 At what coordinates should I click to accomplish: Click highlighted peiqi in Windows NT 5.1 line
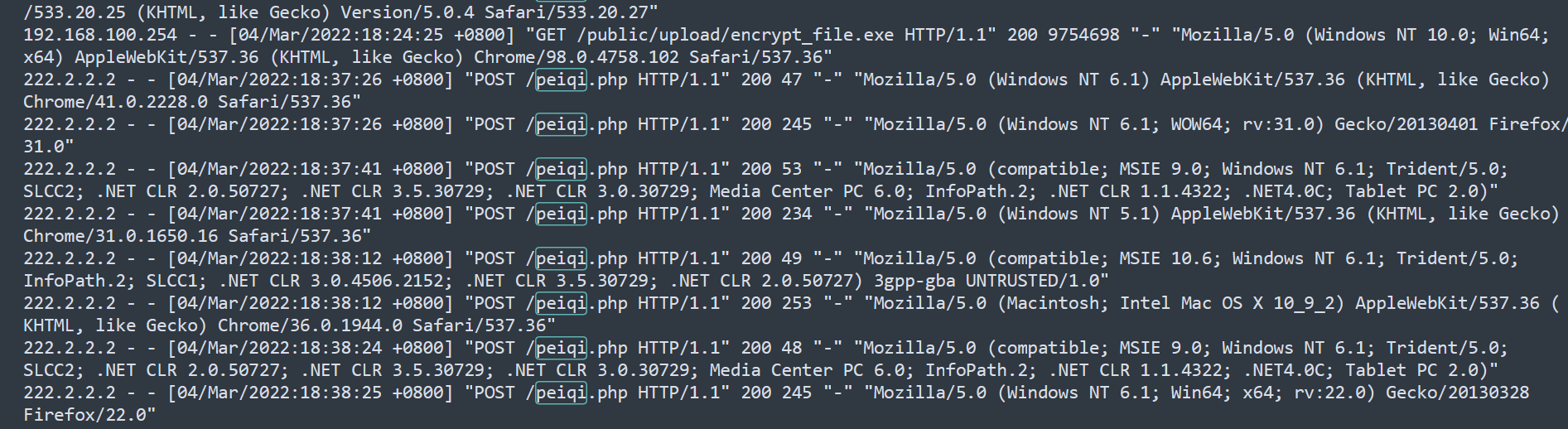pyautogui.click(x=561, y=214)
